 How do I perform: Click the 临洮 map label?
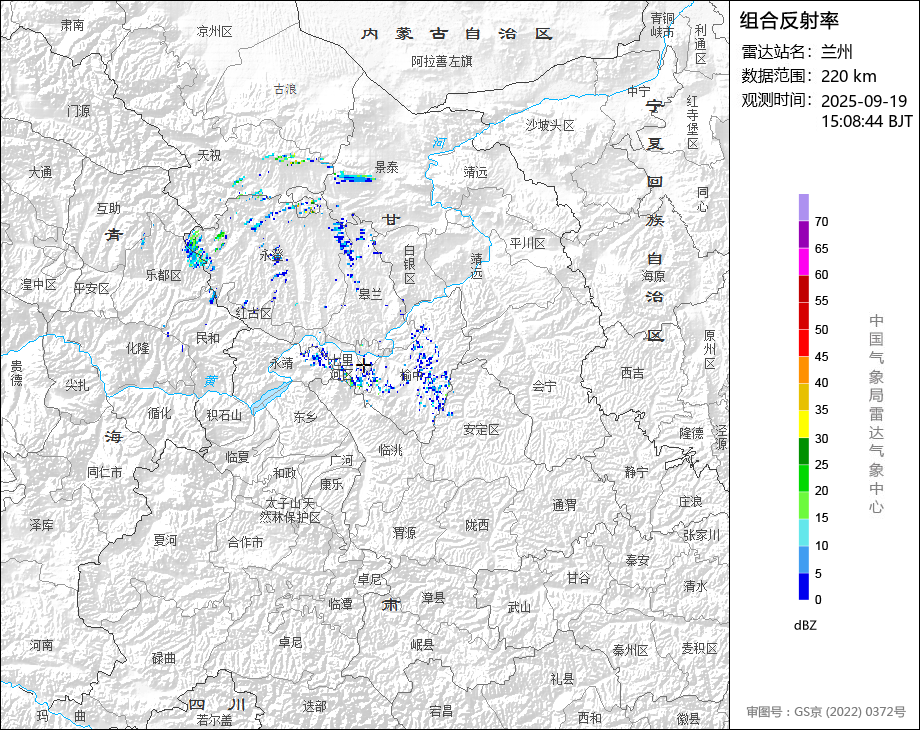[391, 450]
